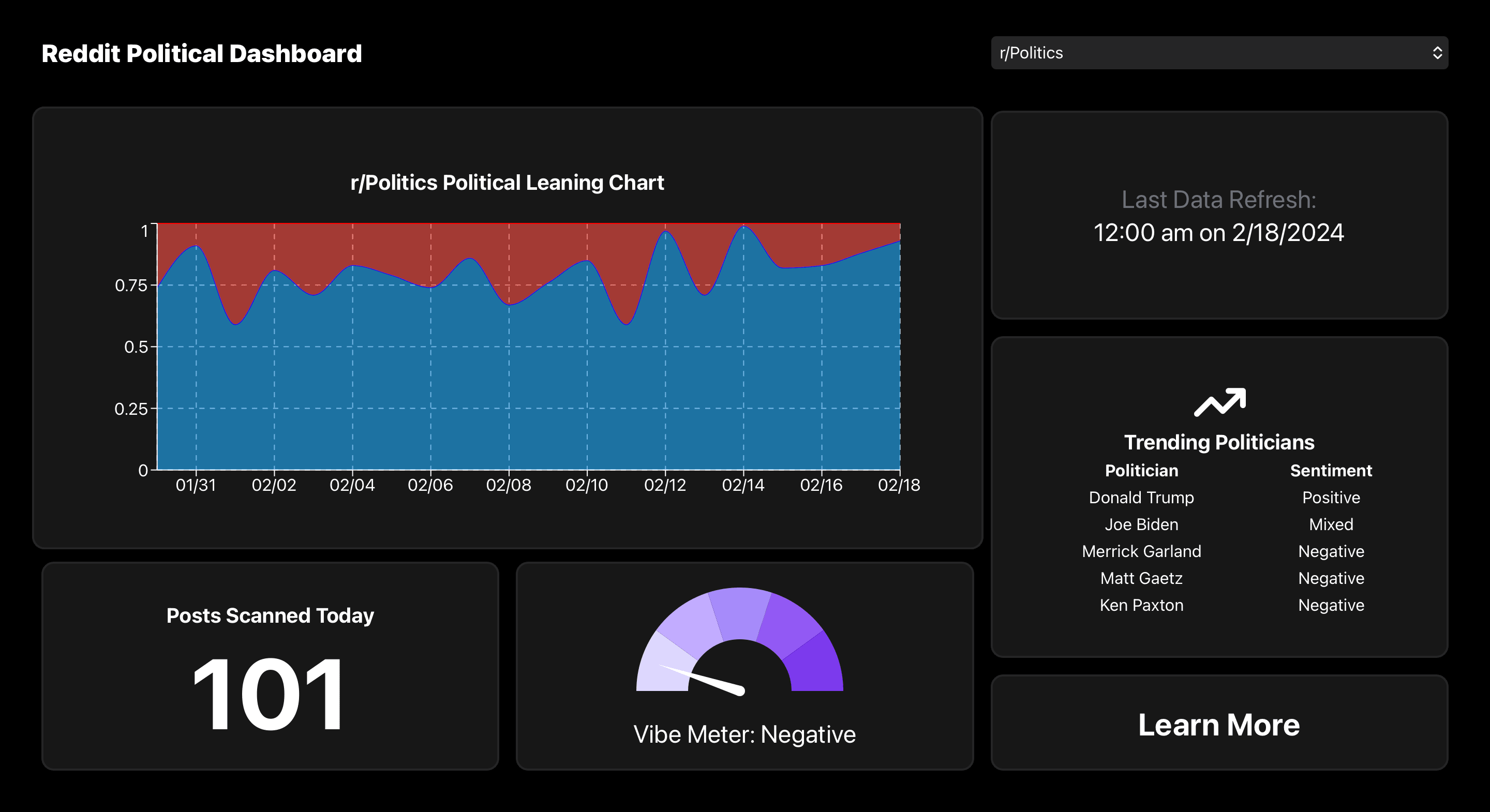Click the Sentiment column header

point(1331,470)
